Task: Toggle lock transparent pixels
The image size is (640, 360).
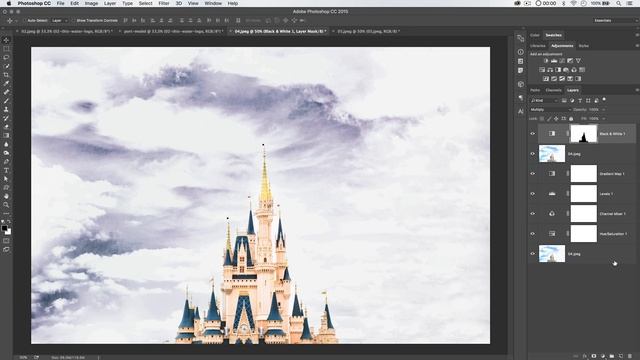Action: (542, 119)
